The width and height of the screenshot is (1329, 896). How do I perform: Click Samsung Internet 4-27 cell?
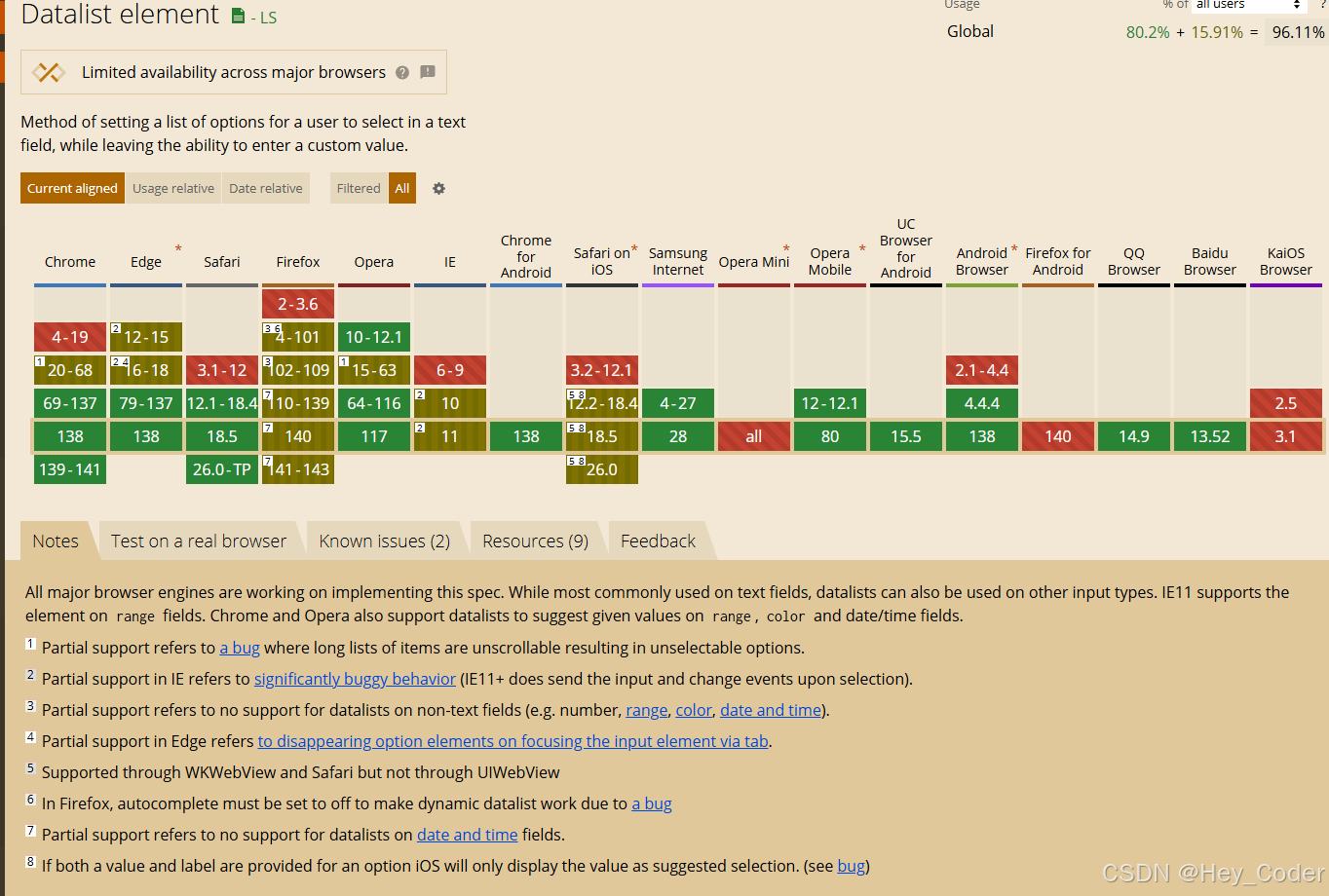678,403
